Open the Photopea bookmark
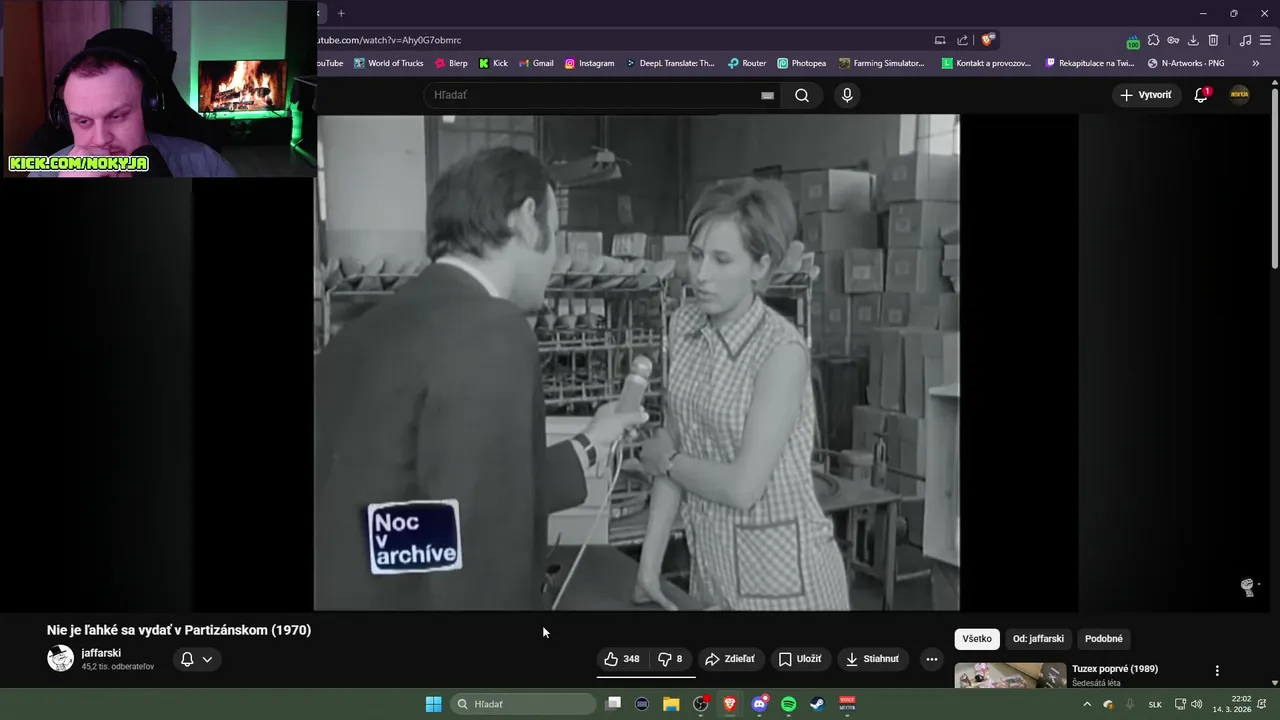This screenshot has height=720, width=1280. [x=802, y=63]
